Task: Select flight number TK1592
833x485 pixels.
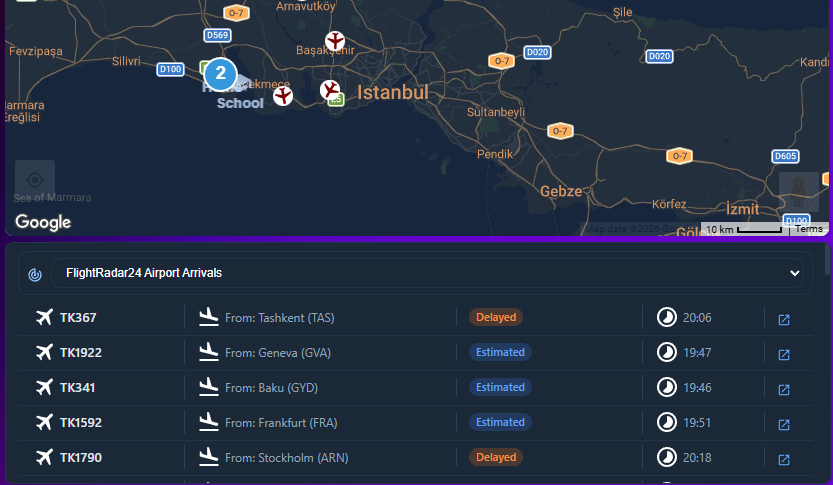Action: [x=81, y=423]
